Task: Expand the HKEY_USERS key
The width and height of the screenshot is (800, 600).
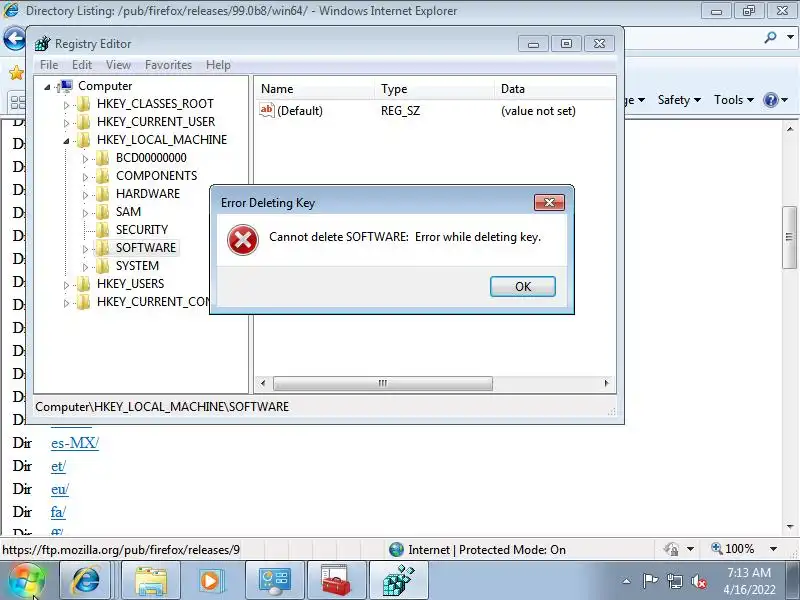Action: (x=66, y=285)
